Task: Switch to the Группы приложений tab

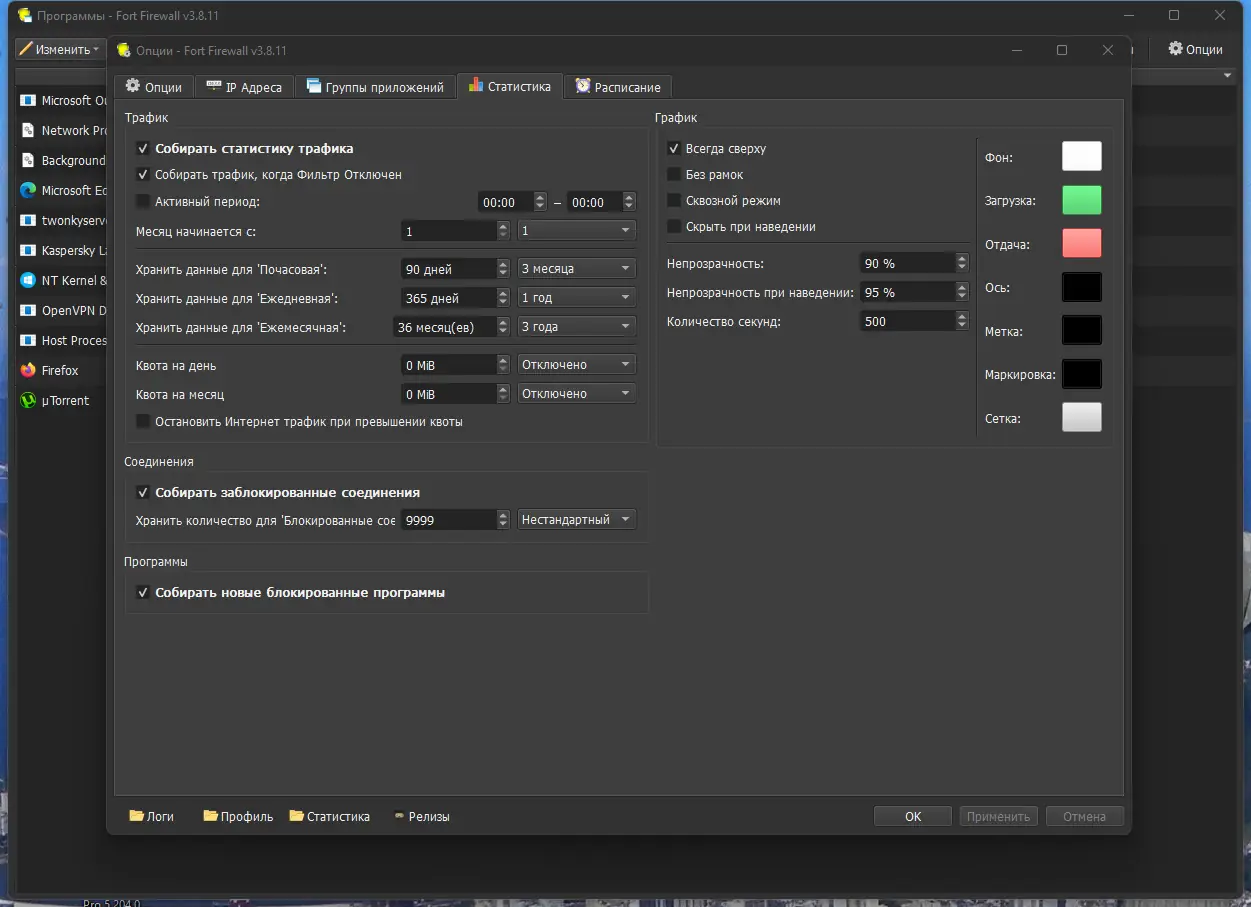Action: tap(375, 87)
